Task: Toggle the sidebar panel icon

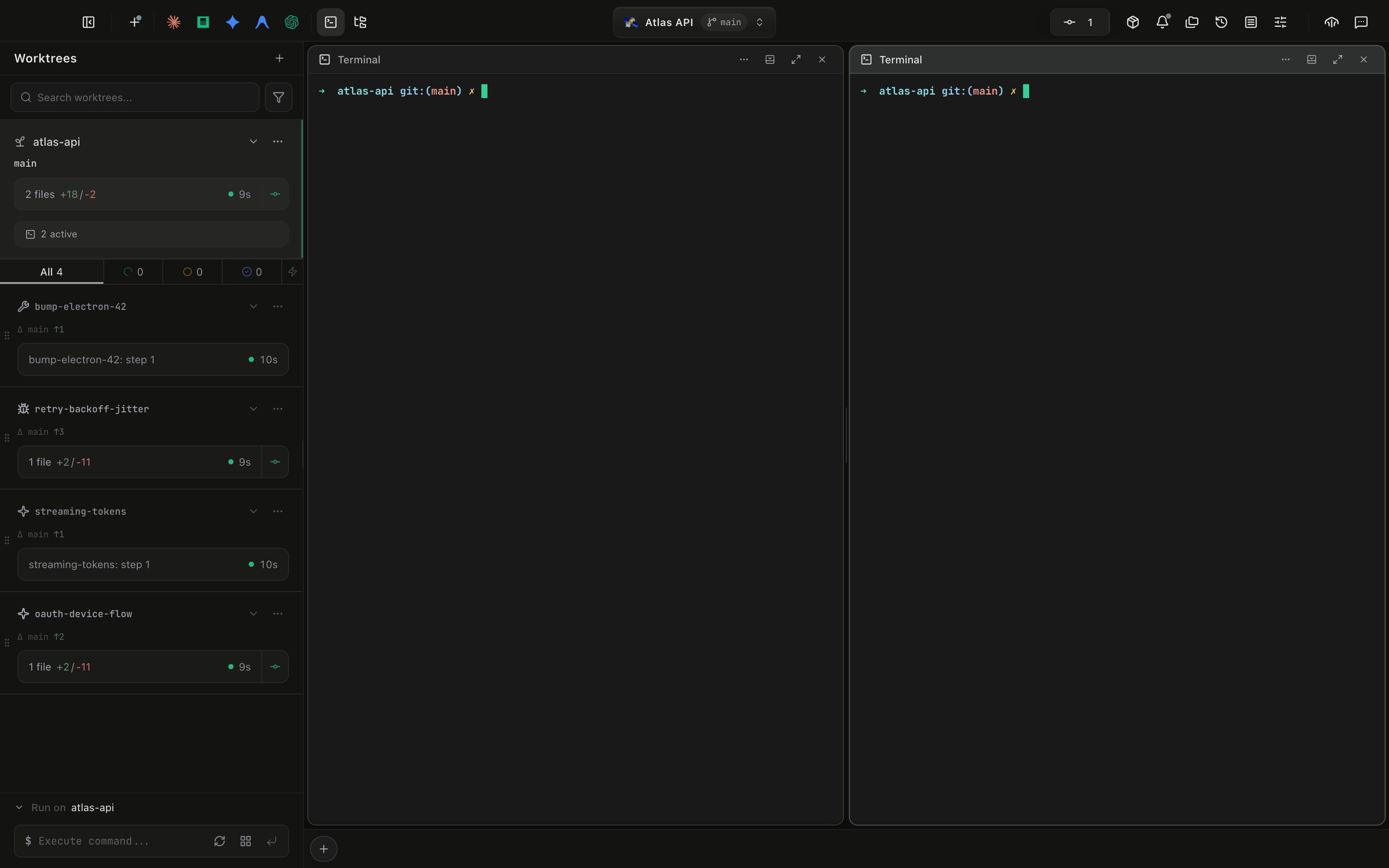Action: point(89,23)
